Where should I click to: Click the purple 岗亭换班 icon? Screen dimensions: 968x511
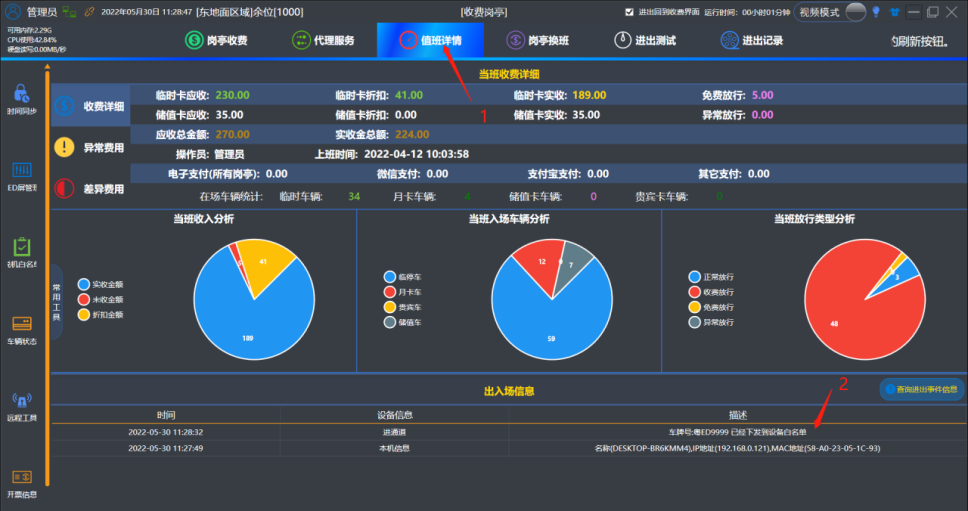[515, 40]
